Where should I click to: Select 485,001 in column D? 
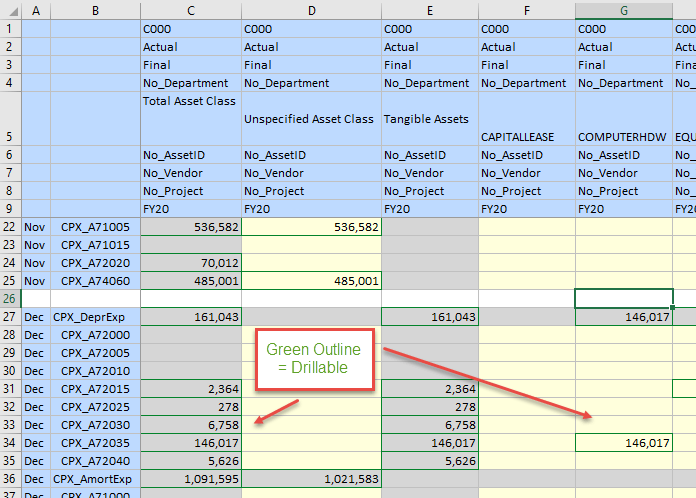pos(311,281)
